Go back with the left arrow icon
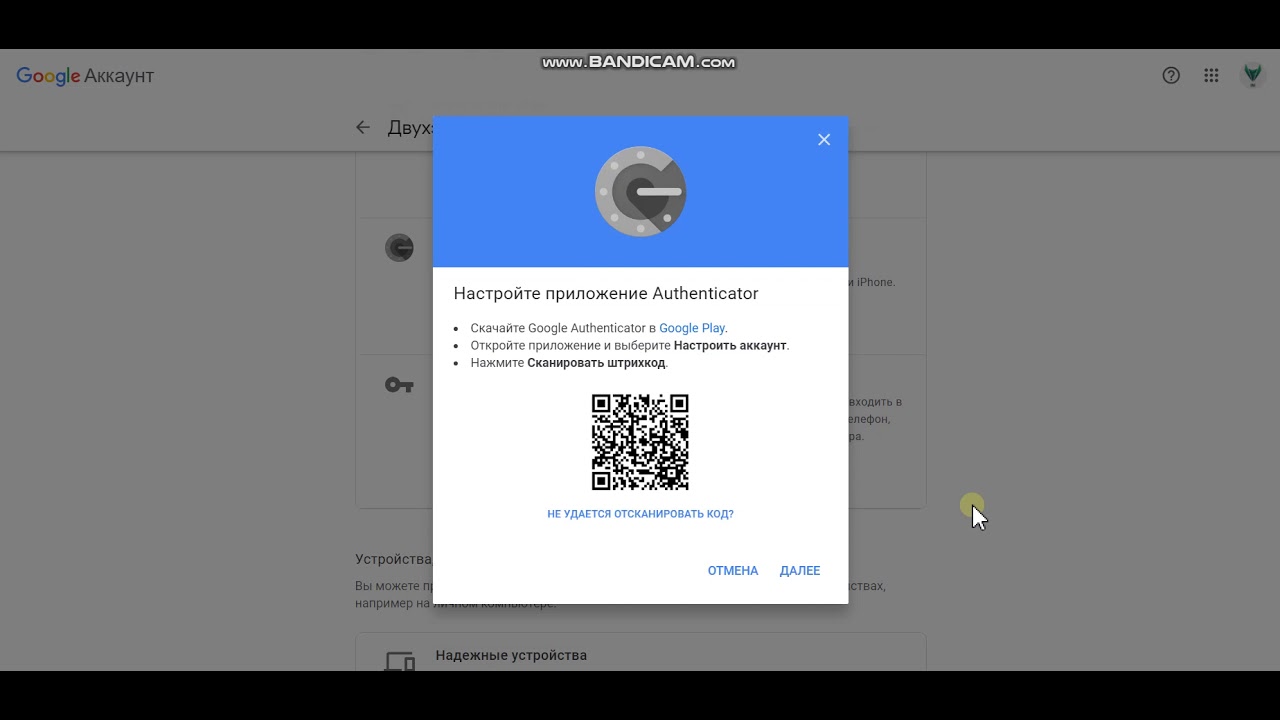Screen dimensions: 1280x720 pyautogui.click(x=363, y=128)
